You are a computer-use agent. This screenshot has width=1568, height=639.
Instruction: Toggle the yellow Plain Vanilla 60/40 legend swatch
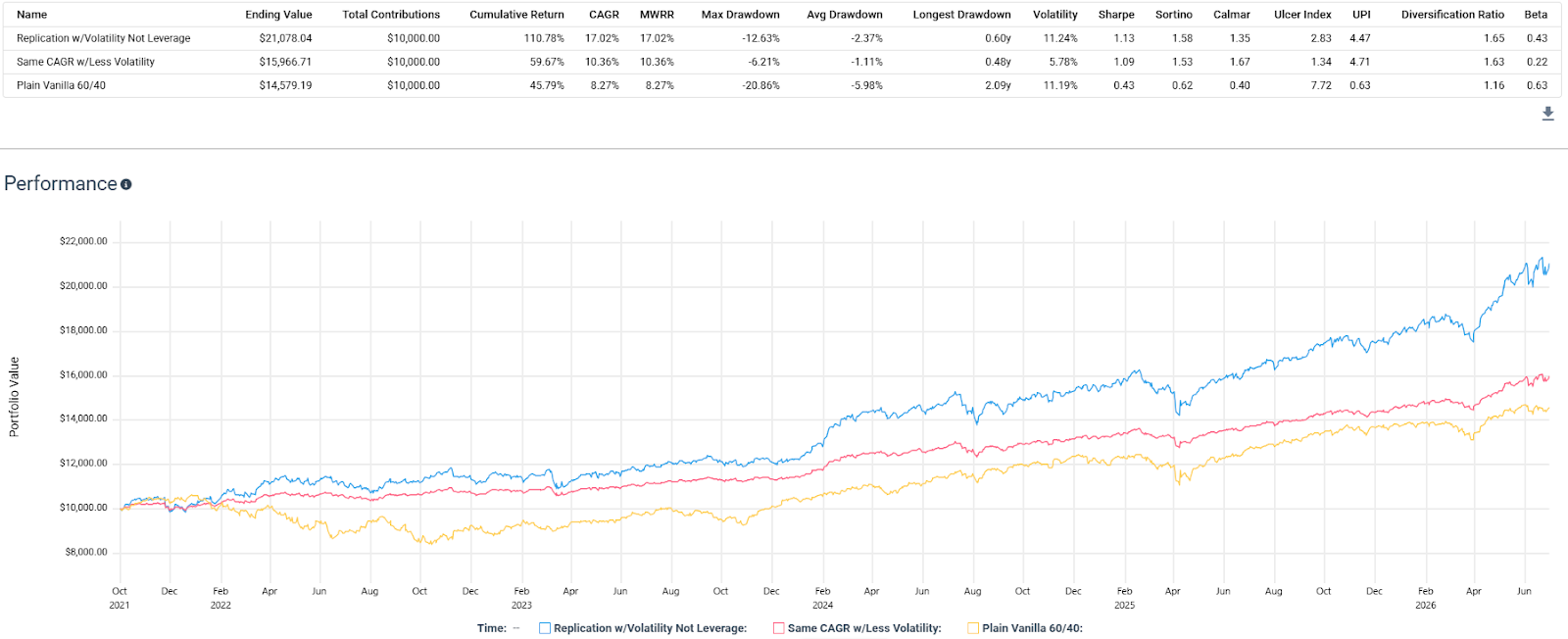[973, 628]
